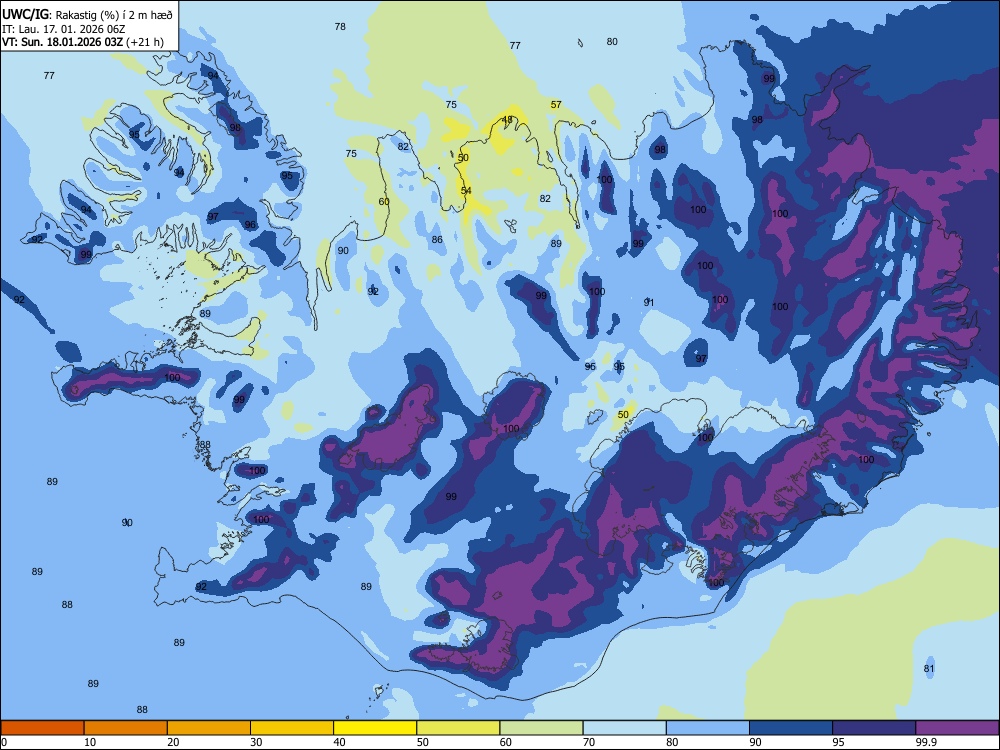
Task: Click the init time 'IT: Lau. 17. 01. 2026 06Z'
Action: pyautogui.click(x=64, y=29)
